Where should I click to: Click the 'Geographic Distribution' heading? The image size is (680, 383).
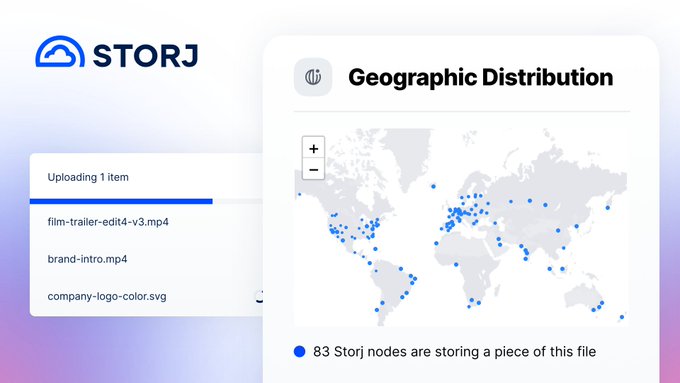point(481,78)
